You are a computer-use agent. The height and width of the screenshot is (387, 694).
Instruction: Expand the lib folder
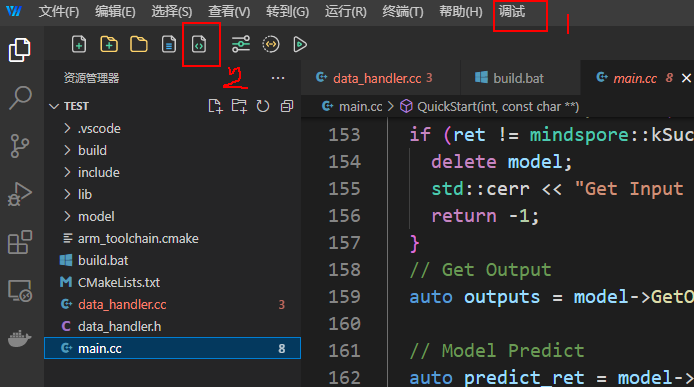(67, 194)
